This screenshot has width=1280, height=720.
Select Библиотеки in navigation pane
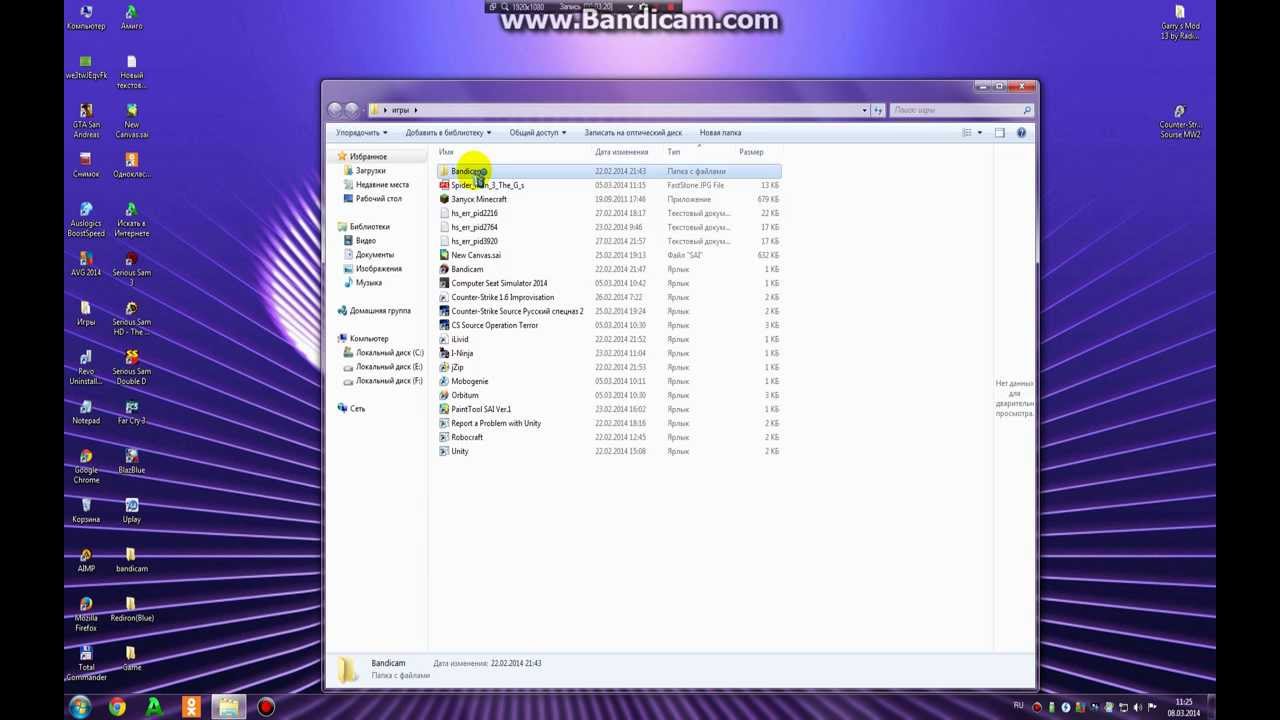click(369, 227)
